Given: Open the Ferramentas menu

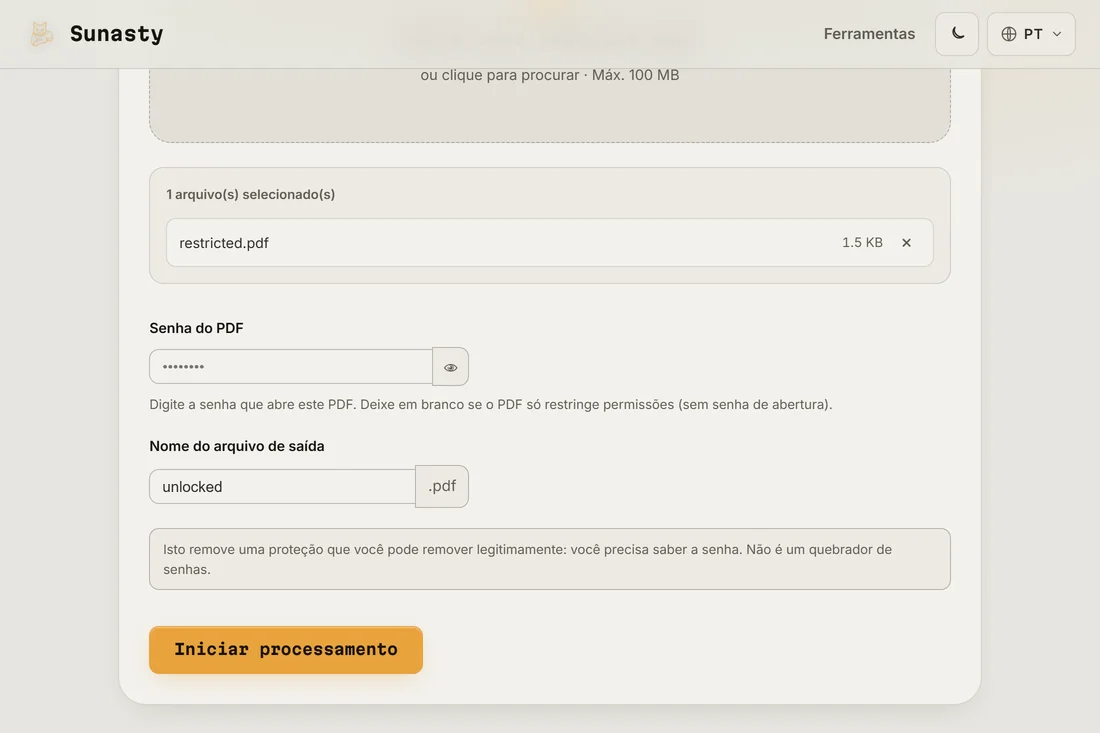Looking at the screenshot, I should 869,34.
